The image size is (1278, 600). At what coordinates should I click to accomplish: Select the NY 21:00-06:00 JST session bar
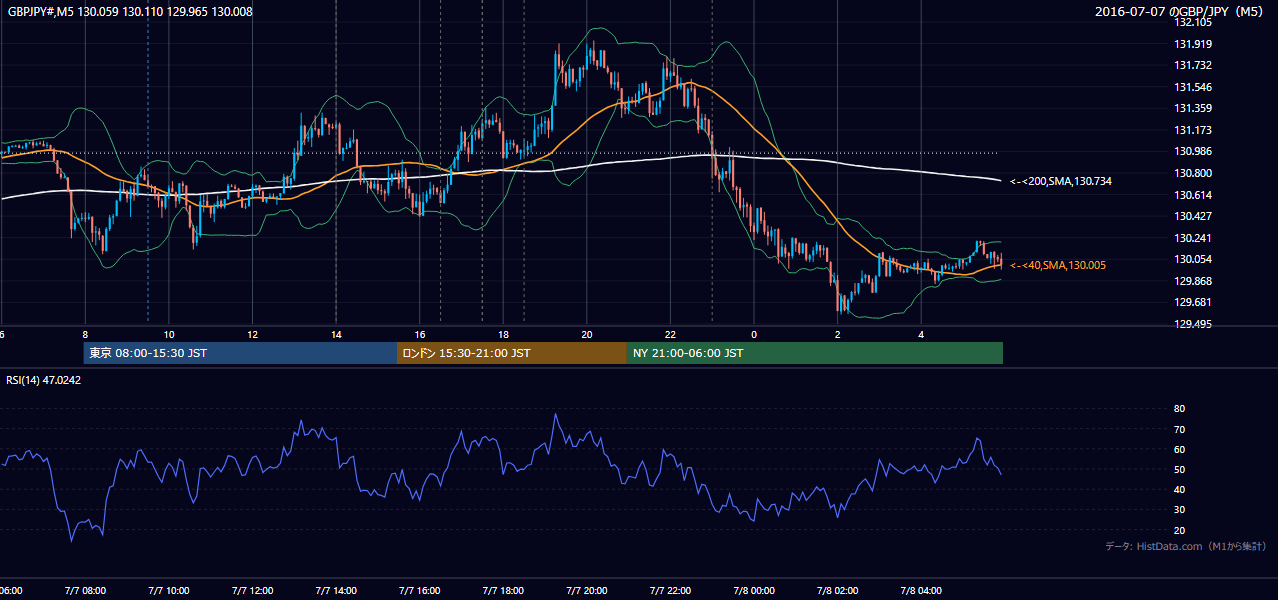tap(815, 353)
